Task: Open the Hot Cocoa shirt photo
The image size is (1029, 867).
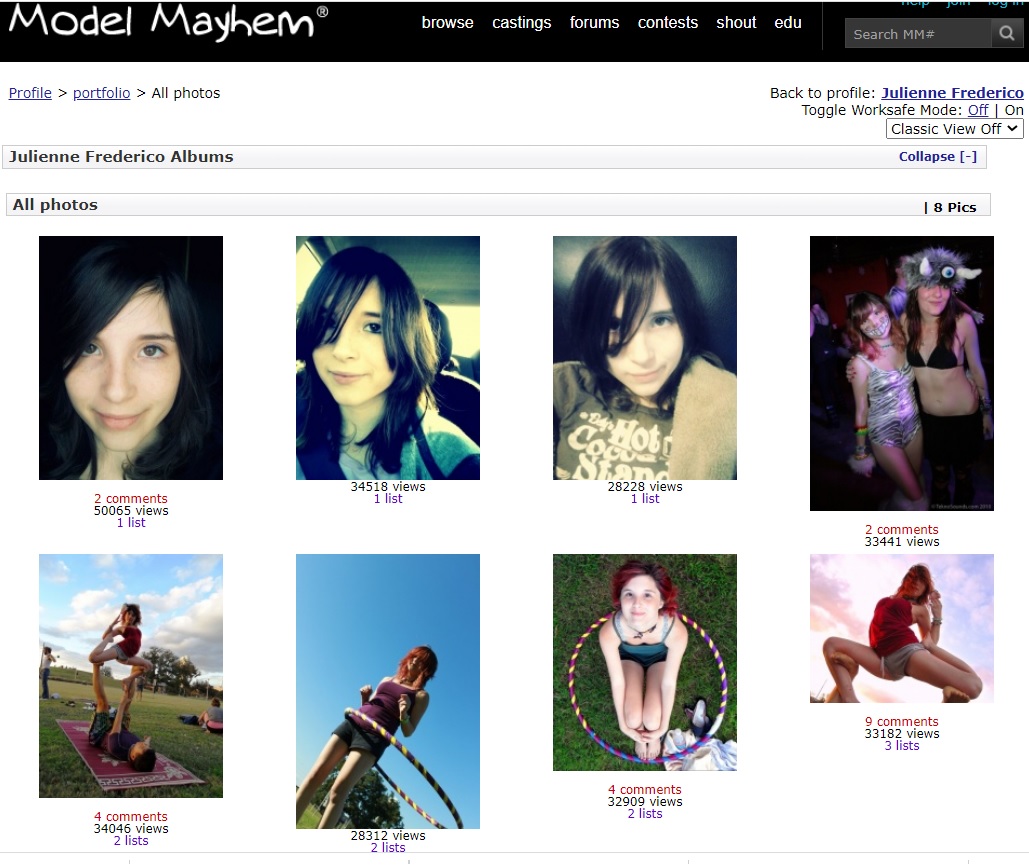Action: point(645,358)
